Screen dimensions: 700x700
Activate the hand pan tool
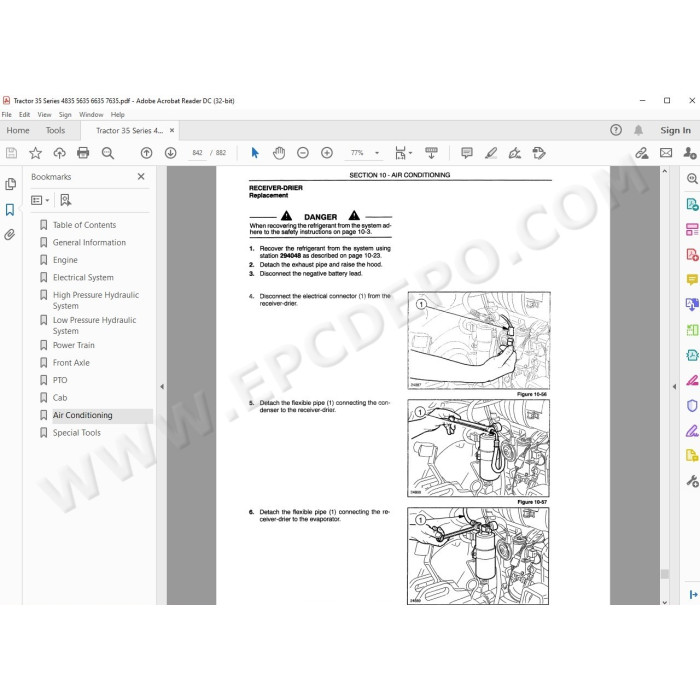click(x=279, y=153)
